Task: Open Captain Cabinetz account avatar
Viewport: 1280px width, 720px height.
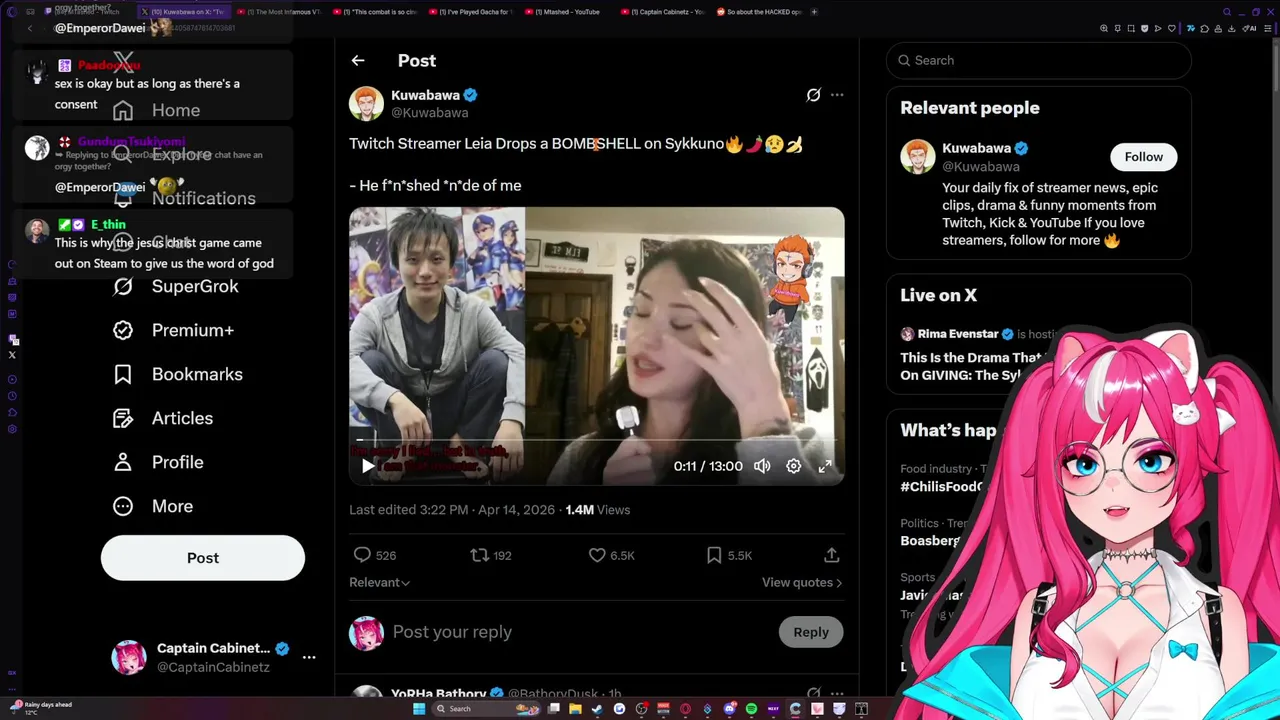Action: point(129,657)
